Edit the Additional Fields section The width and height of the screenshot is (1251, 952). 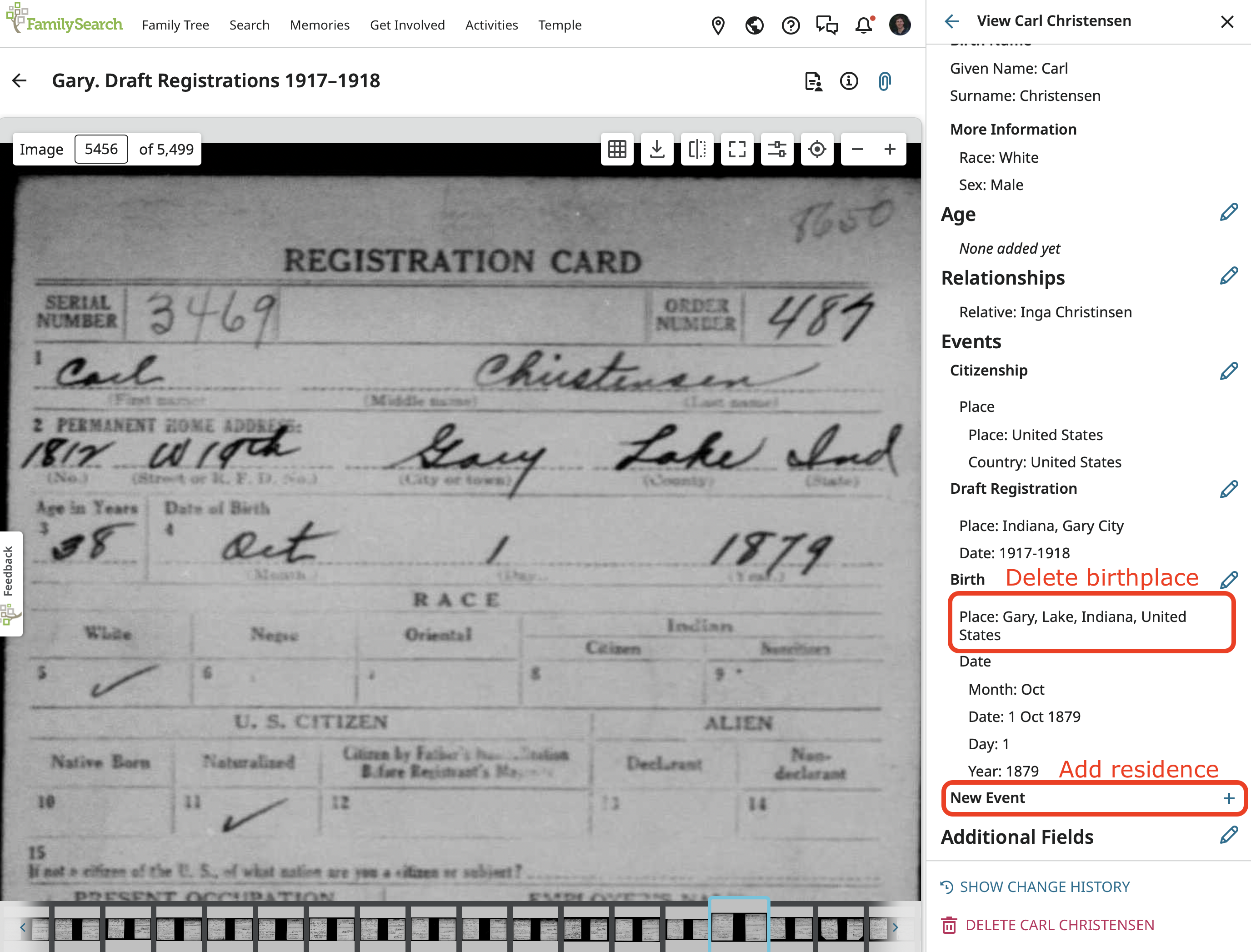[x=1229, y=835]
